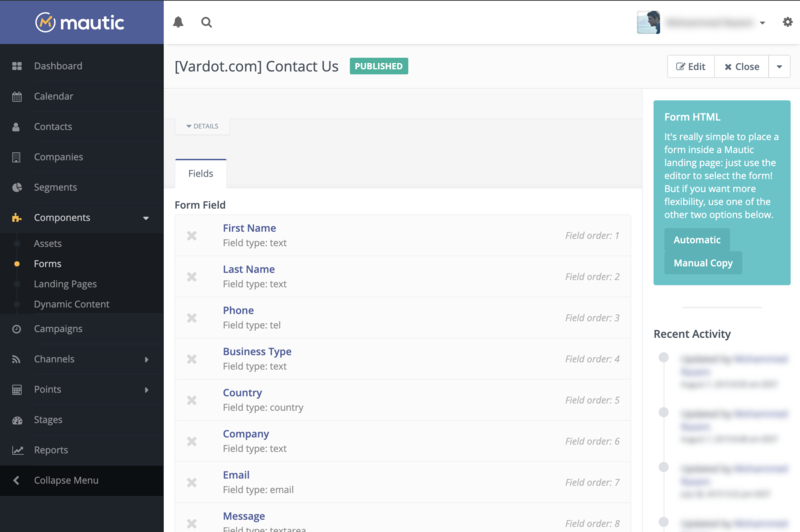Screen dimensions: 800x532
Task: Open the Last Name field link
Action: [249, 269]
